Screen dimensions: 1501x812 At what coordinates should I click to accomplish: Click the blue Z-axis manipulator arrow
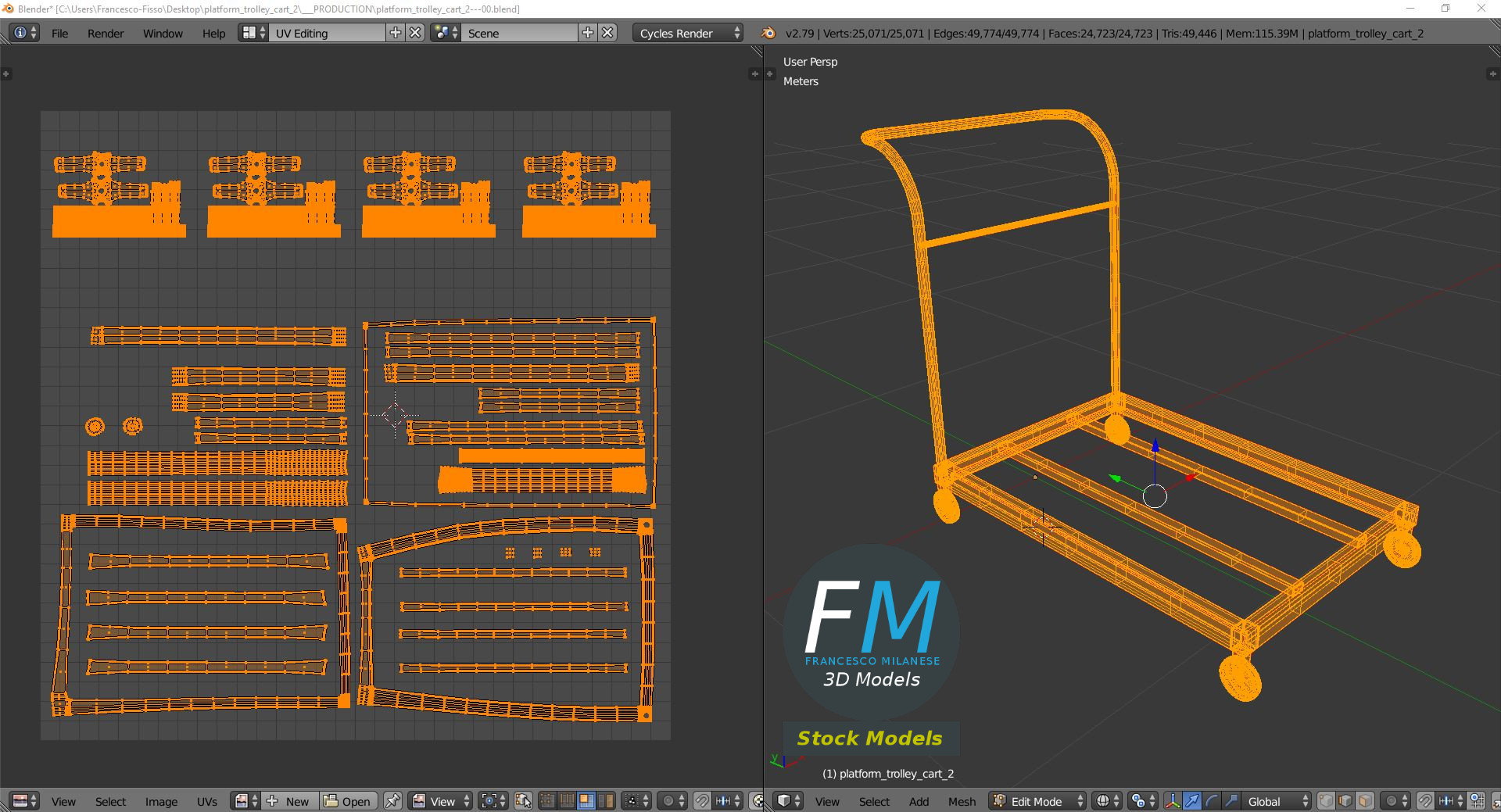click(1155, 447)
